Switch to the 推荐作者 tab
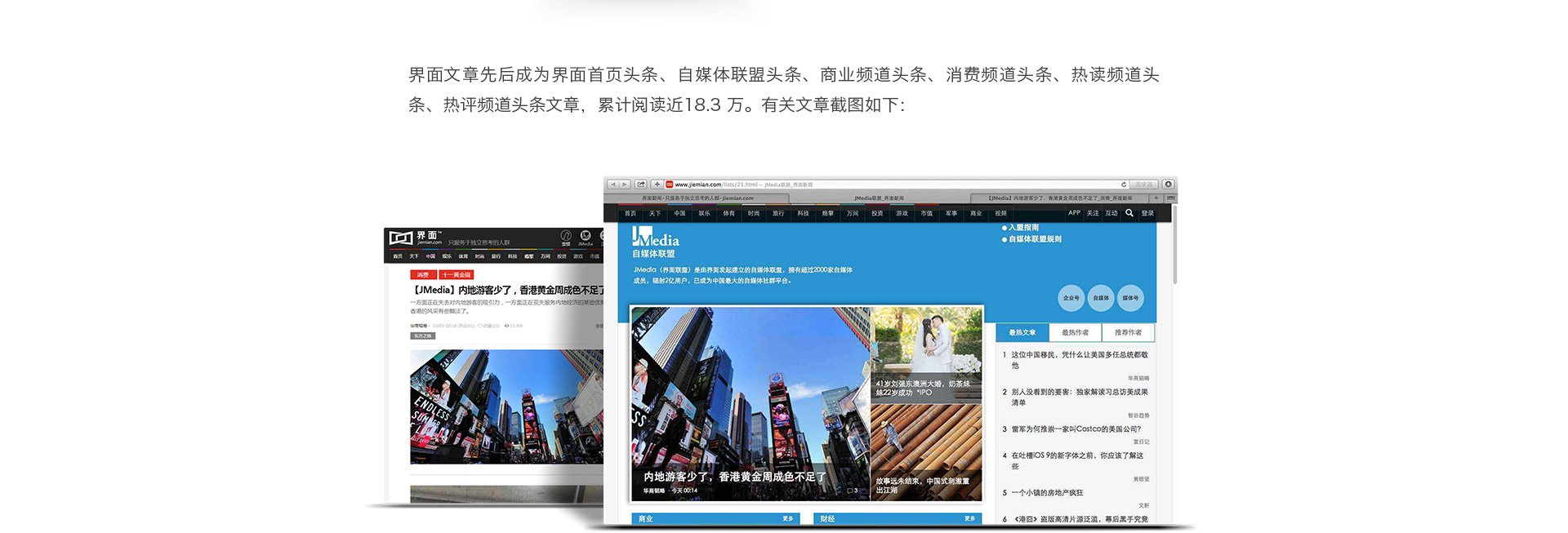Screen dimensions: 1568x533 (x=1128, y=332)
